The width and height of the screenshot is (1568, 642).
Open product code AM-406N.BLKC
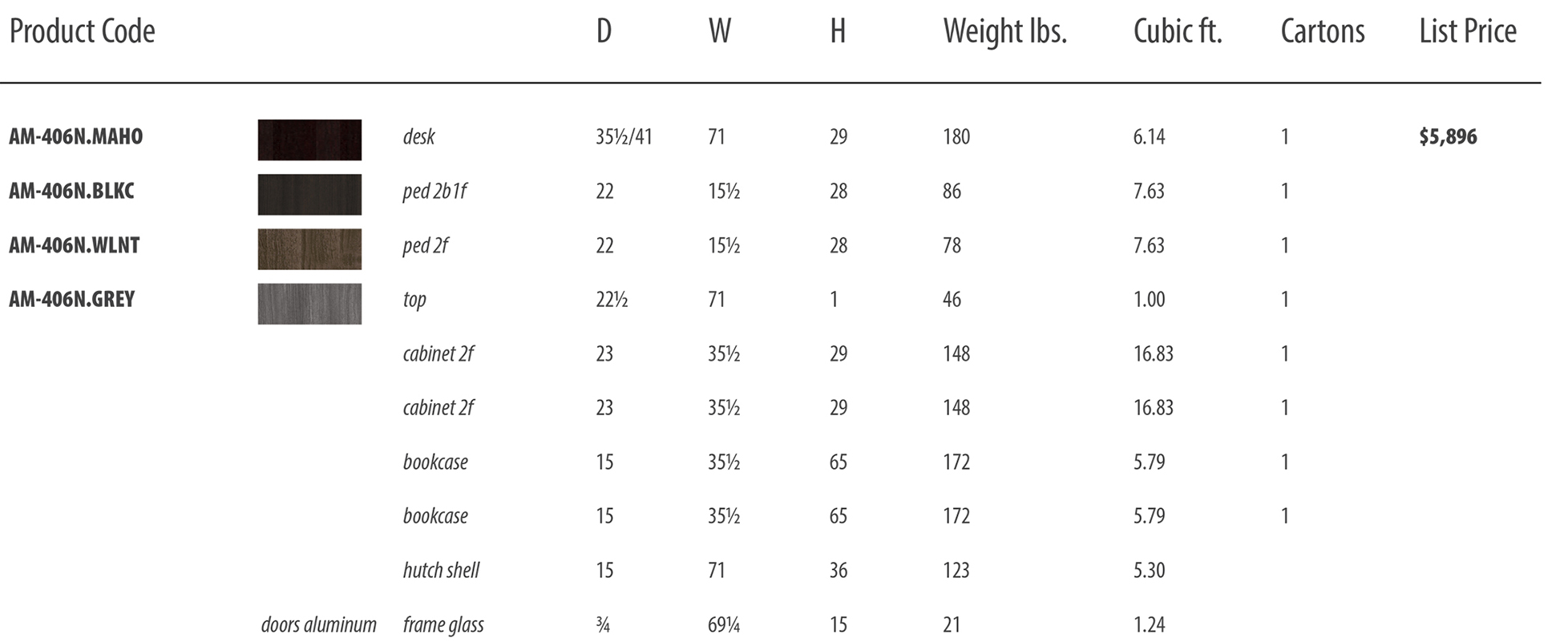[71, 191]
